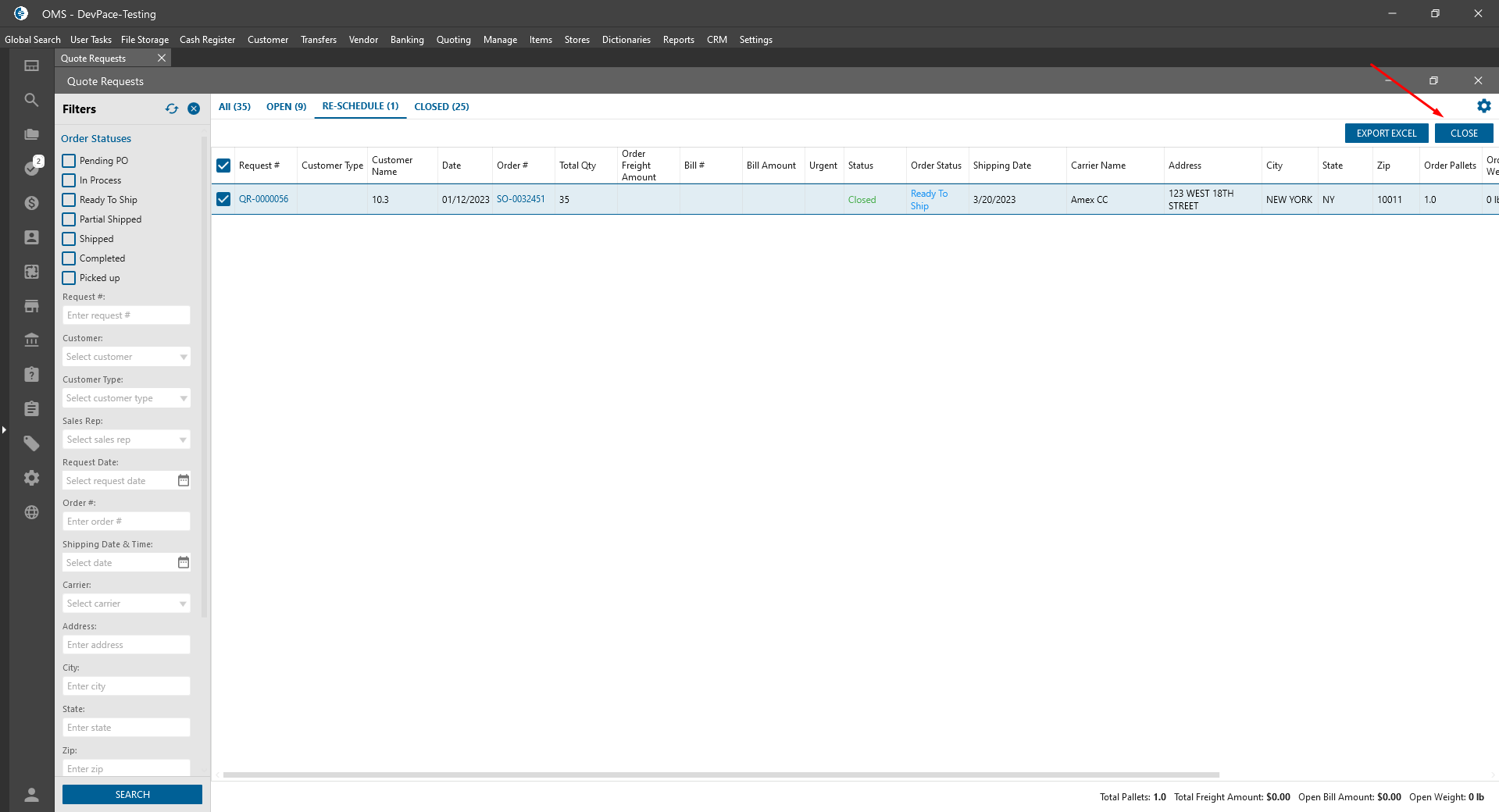Click the Ready To Ship order status link
The height and width of the screenshot is (812, 1499).
point(929,200)
